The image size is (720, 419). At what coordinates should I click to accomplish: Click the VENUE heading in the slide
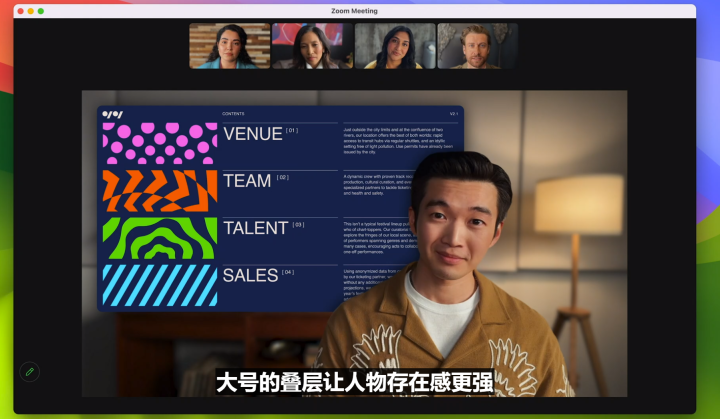pyautogui.click(x=253, y=134)
